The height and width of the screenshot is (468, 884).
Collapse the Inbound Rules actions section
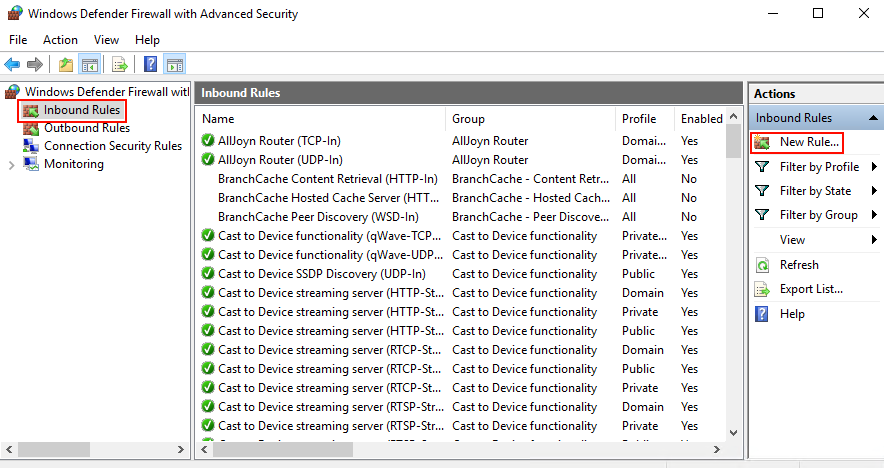(x=875, y=118)
